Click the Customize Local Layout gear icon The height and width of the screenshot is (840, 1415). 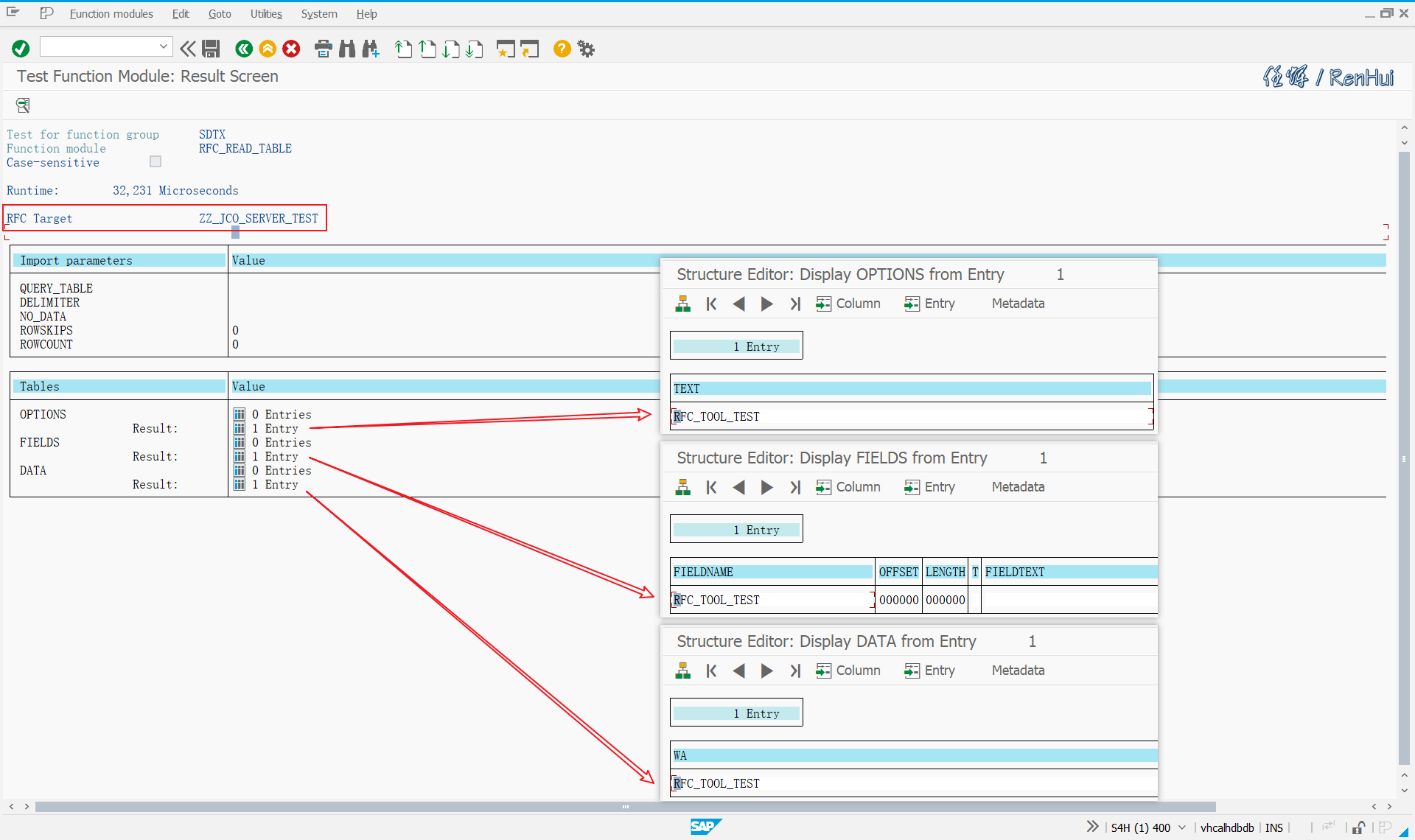pyautogui.click(x=586, y=49)
